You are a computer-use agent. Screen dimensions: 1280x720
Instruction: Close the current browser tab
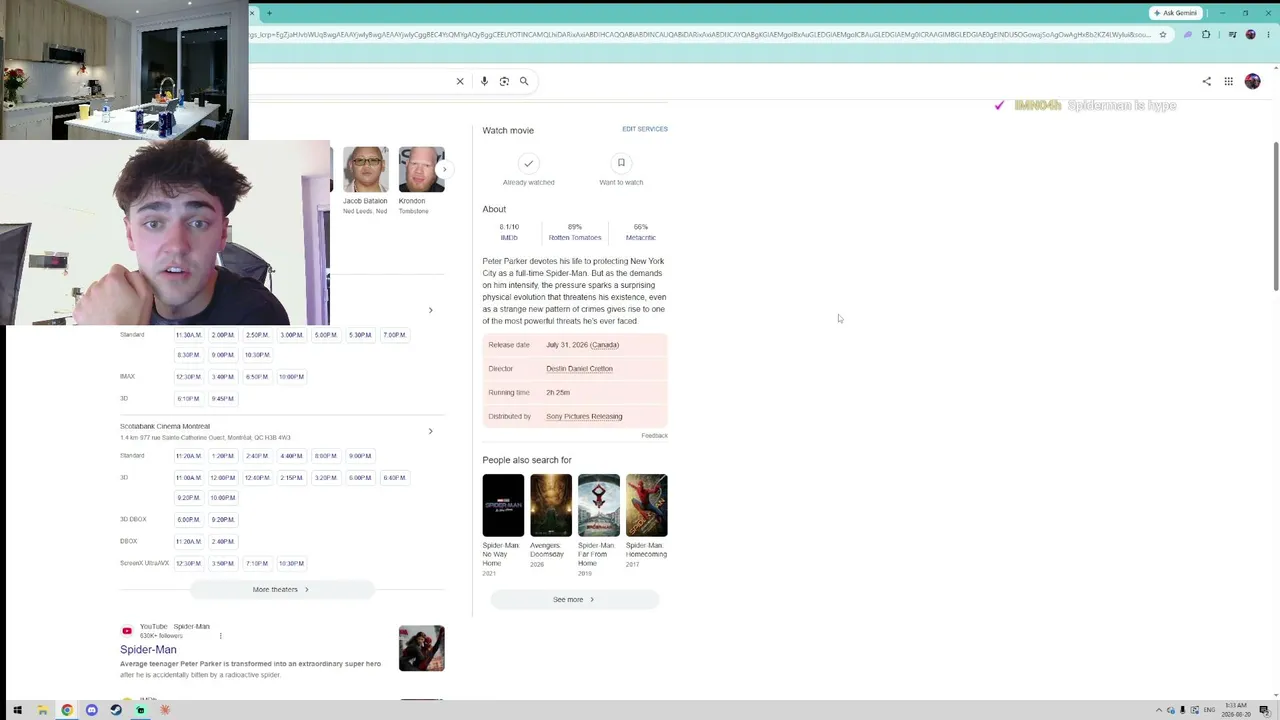(253, 13)
